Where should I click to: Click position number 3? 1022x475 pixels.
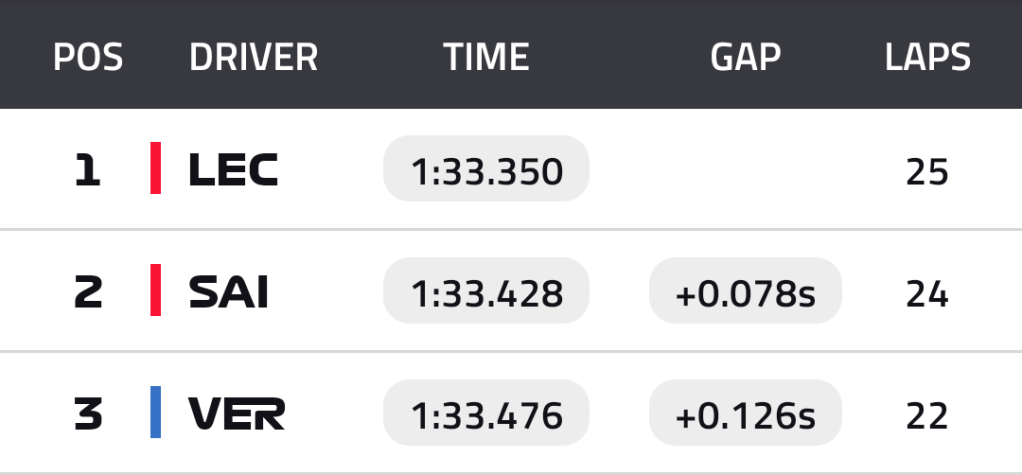(88, 413)
